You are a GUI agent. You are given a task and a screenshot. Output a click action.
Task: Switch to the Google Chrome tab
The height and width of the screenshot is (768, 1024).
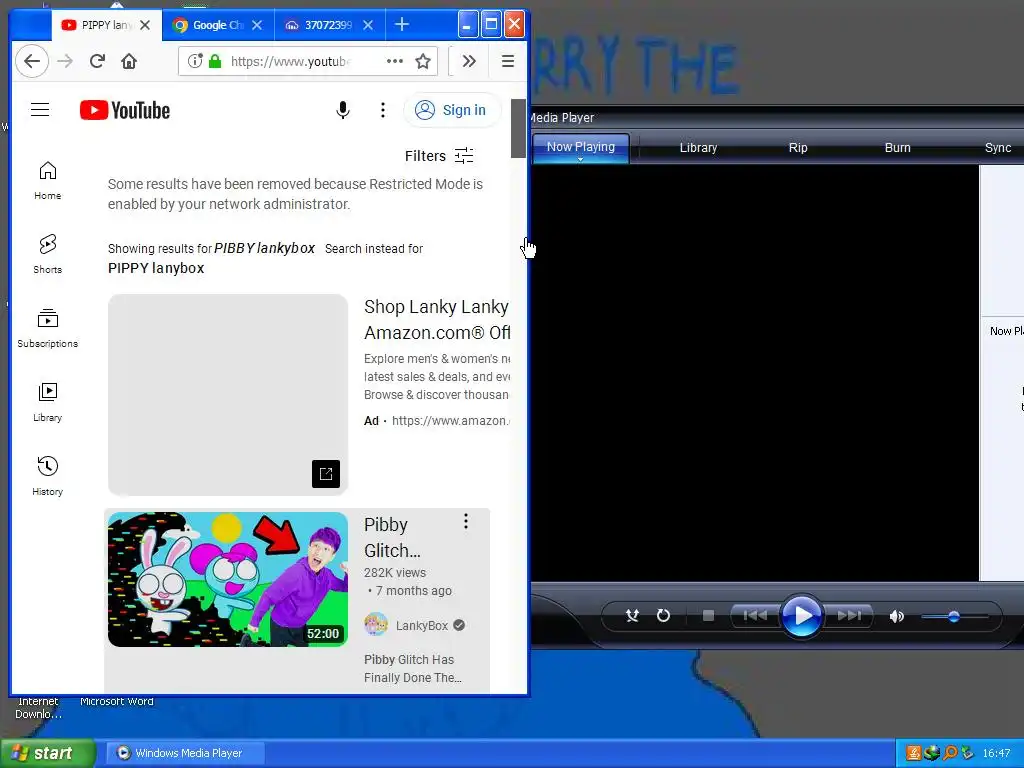click(x=218, y=25)
